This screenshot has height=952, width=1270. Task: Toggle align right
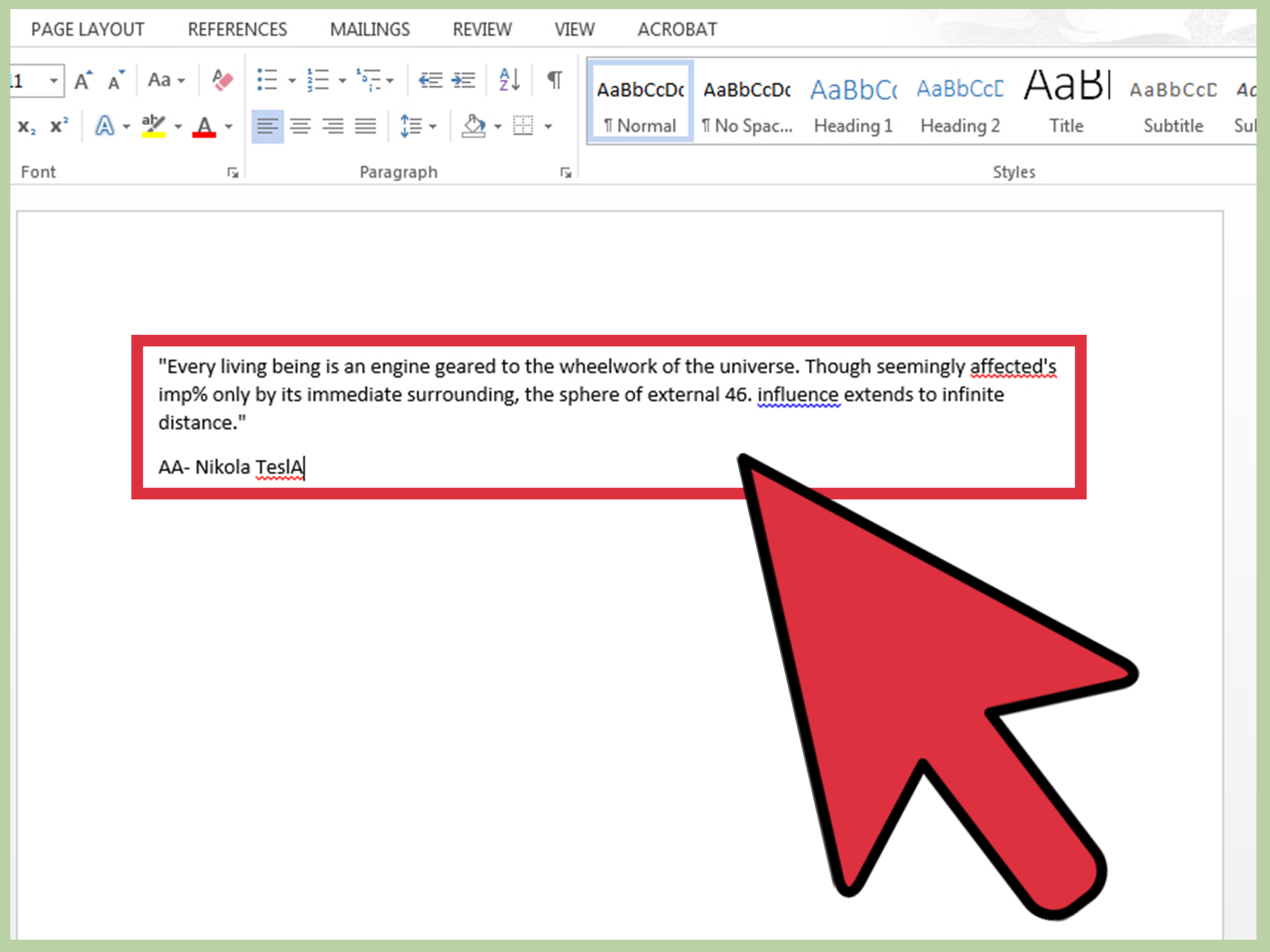(333, 126)
